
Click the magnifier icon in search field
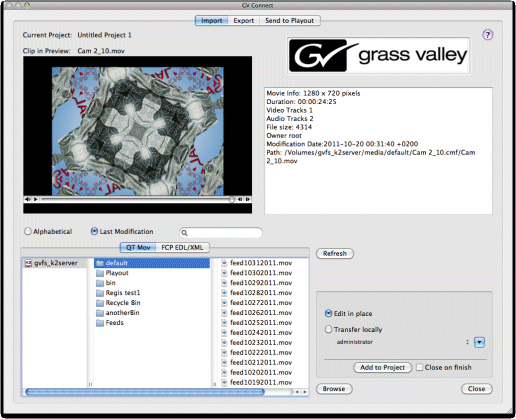pyautogui.click(x=185, y=233)
